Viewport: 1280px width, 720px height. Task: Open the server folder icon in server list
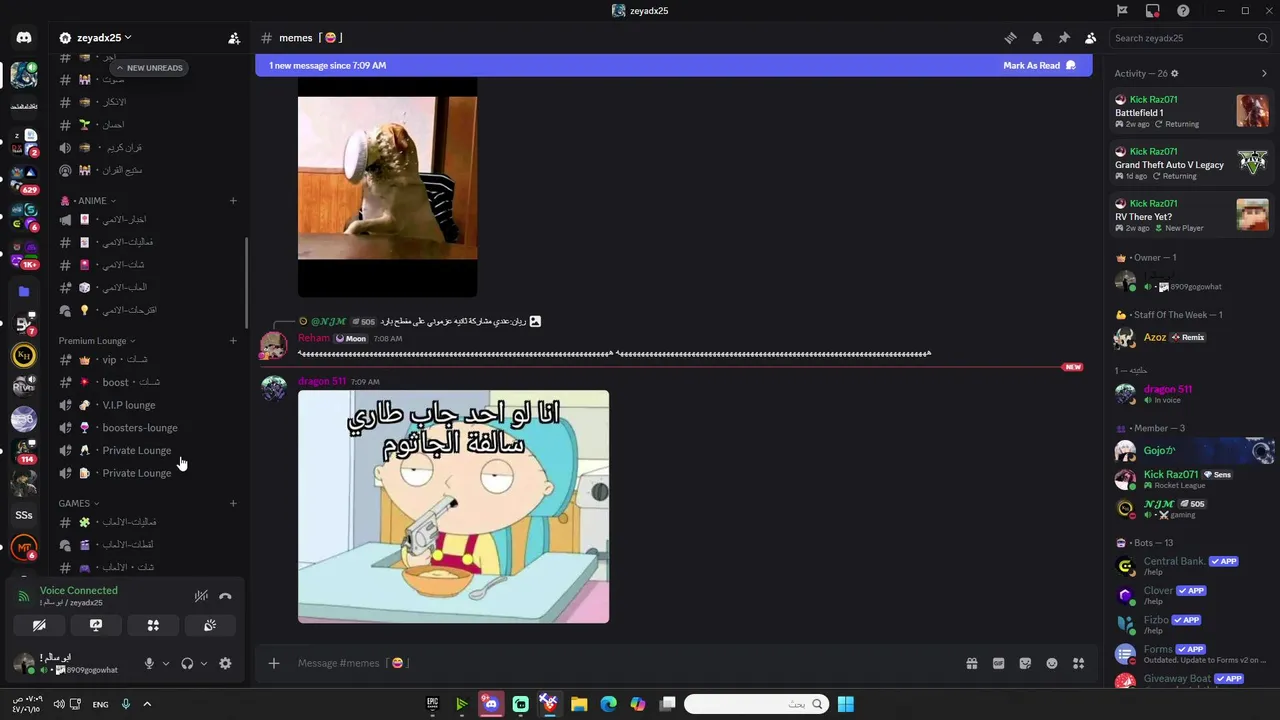[24, 292]
